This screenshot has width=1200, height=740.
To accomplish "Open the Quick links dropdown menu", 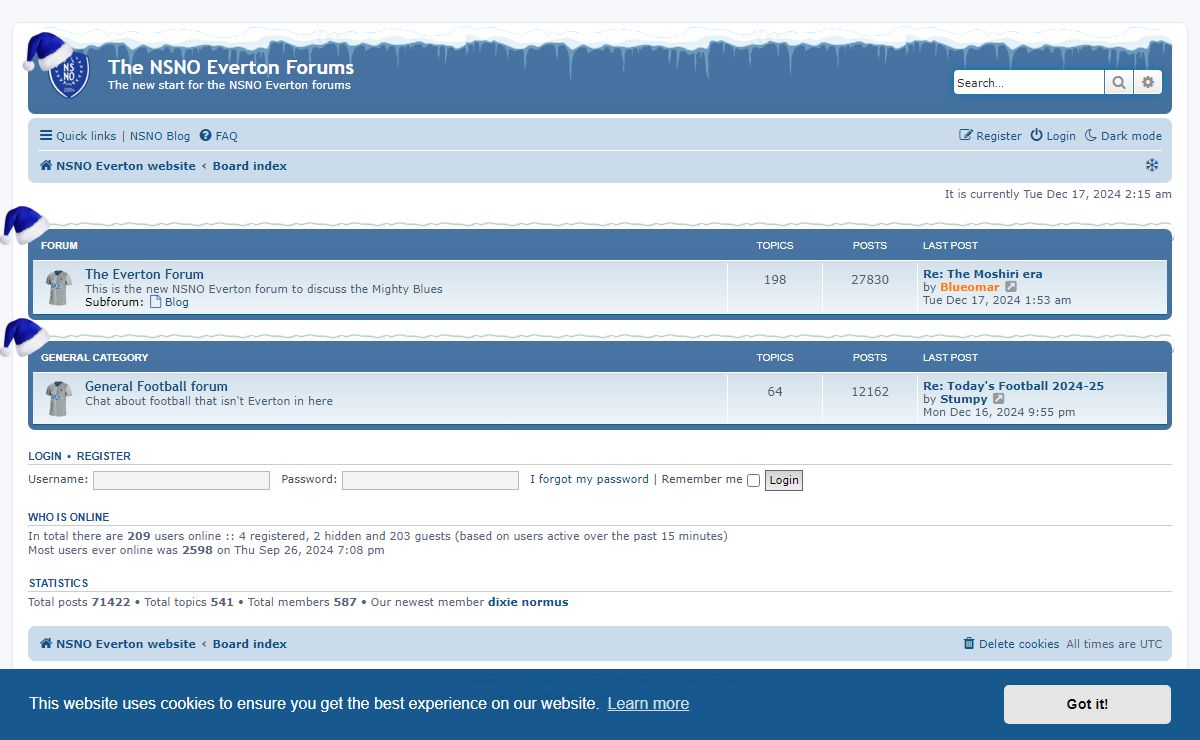I will click(x=78, y=136).
